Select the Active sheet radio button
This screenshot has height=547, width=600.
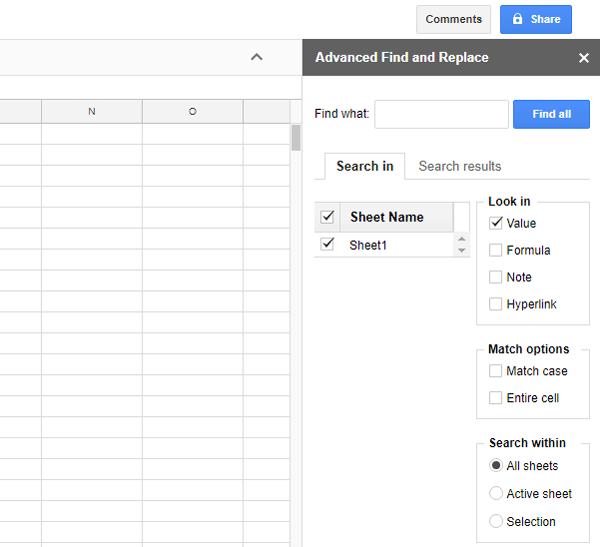pos(496,493)
